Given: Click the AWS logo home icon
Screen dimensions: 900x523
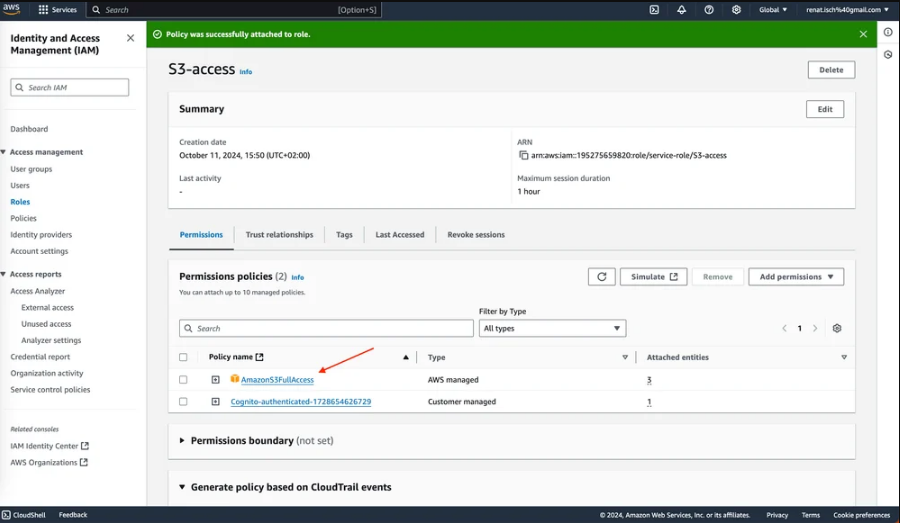Looking at the screenshot, I should pos(11,9).
